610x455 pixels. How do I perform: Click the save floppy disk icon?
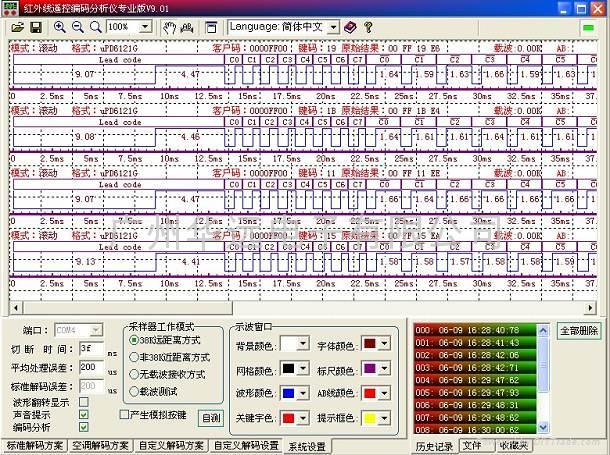[36, 26]
